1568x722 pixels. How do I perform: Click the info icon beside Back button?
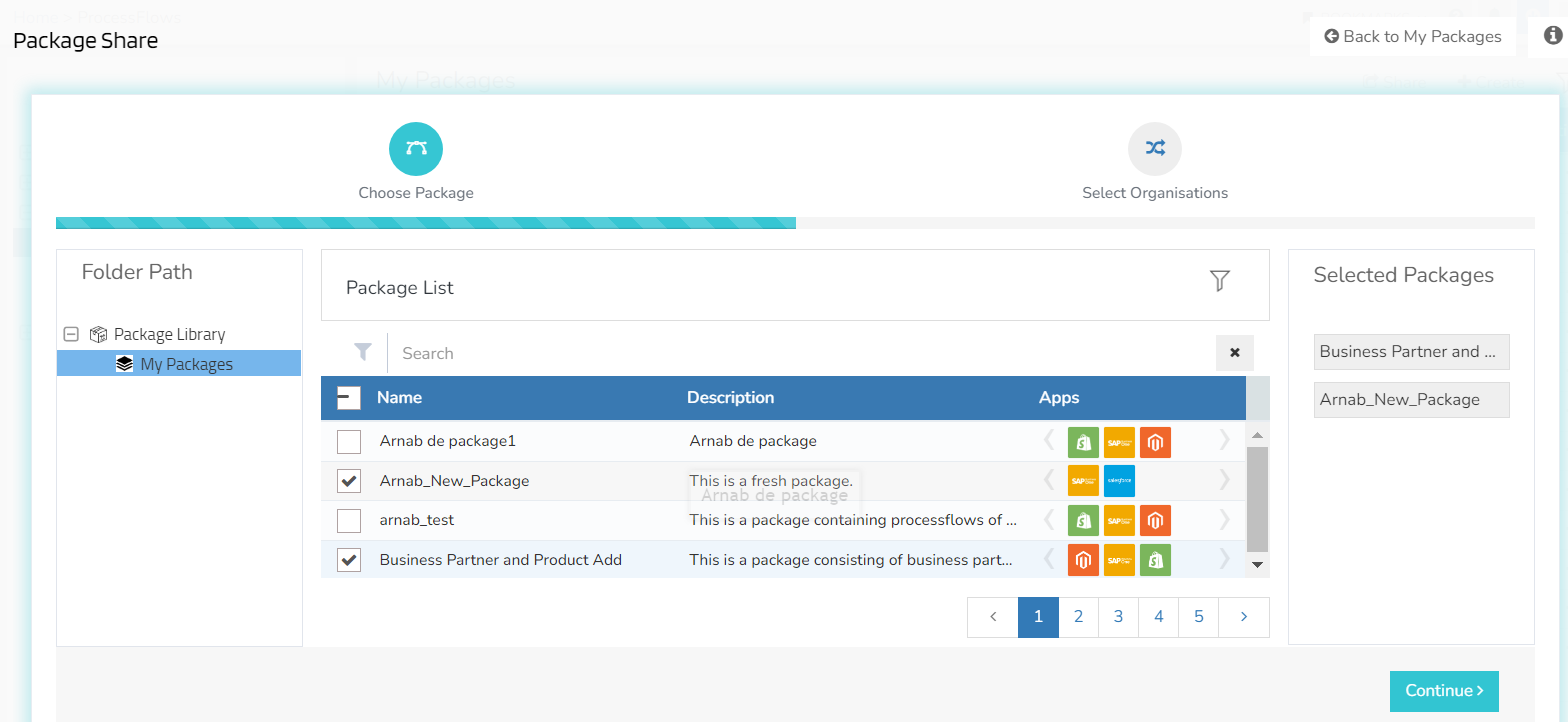point(1552,36)
